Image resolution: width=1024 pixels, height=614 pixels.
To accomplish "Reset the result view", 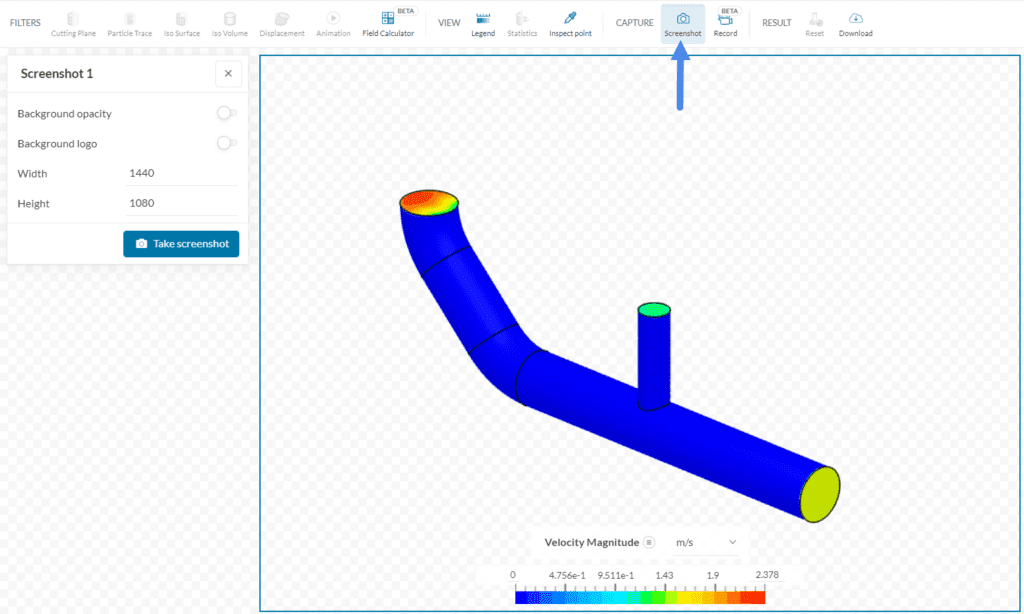I will pos(814,22).
